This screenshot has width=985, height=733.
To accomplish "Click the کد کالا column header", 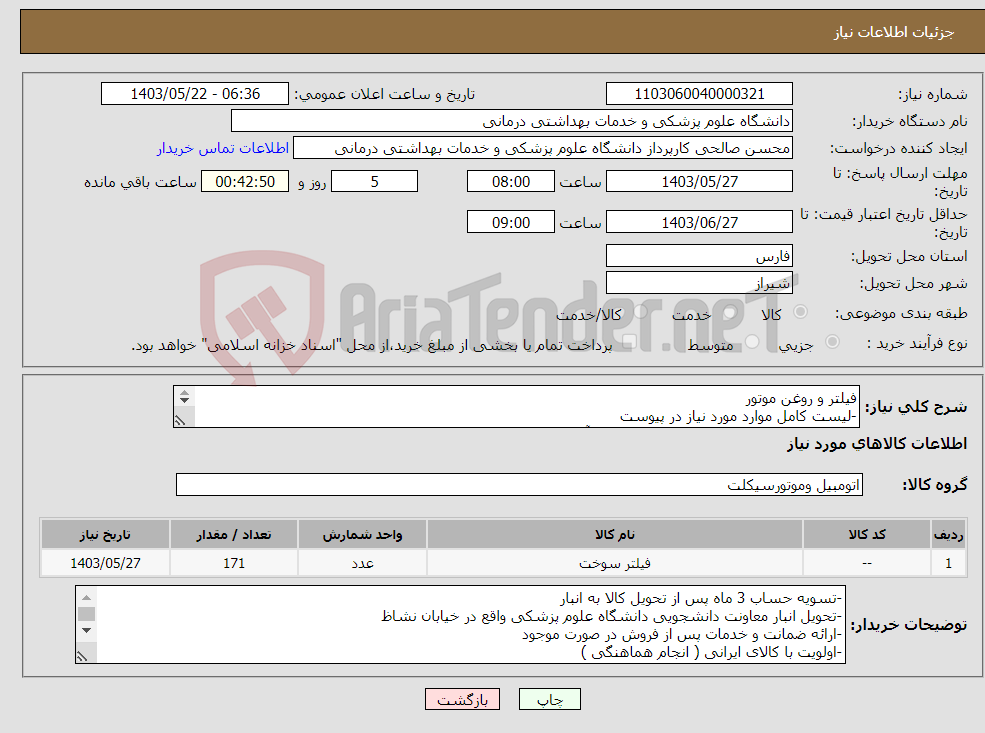I will click(867, 535).
